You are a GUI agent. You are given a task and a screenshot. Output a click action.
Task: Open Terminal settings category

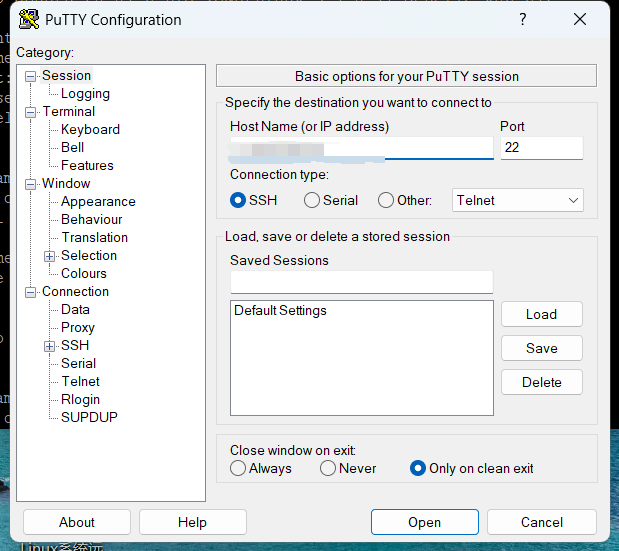pos(68,112)
